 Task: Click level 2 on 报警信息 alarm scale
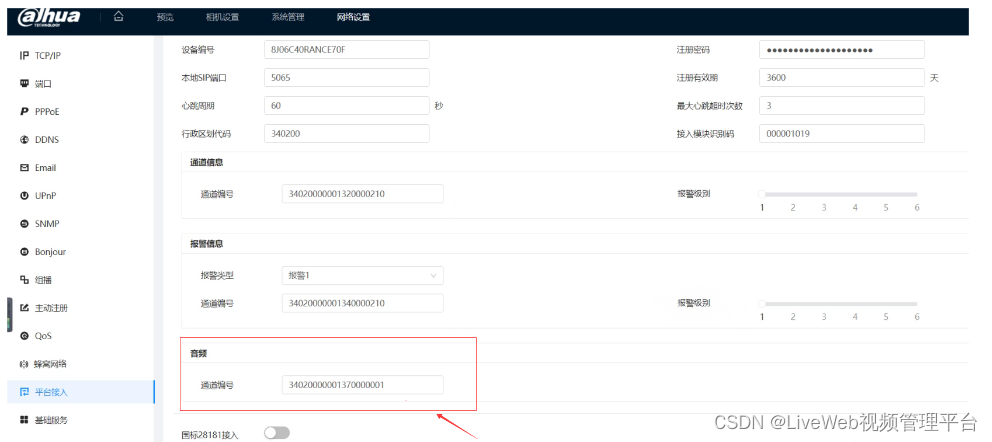click(x=793, y=317)
